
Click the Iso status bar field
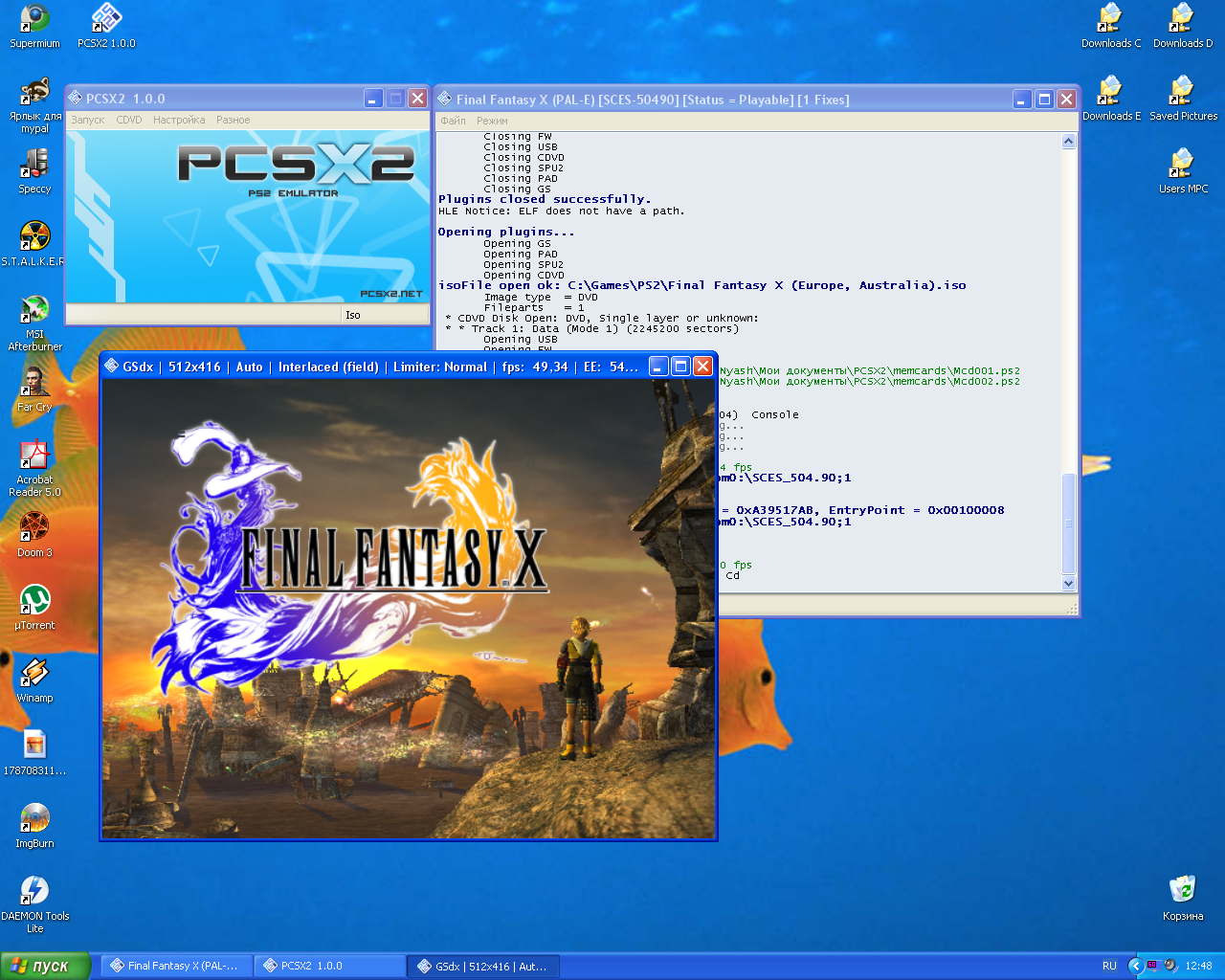[x=386, y=315]
